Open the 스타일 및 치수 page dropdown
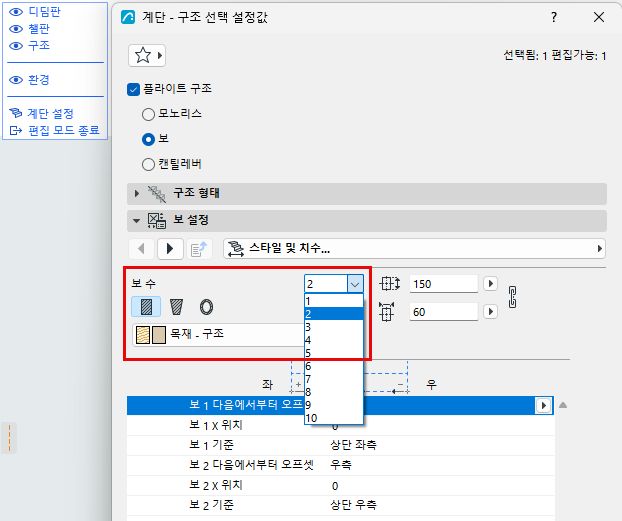This screenshot has width=622, height=521. coord(415,249)
